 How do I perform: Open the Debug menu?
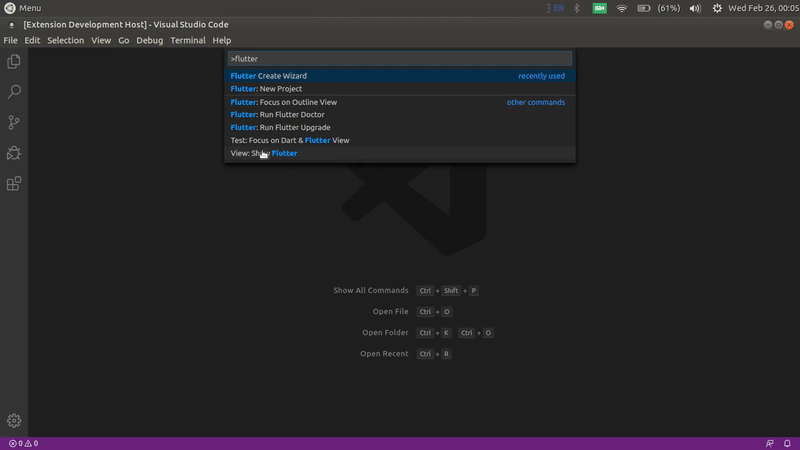(x=149, y=40)
